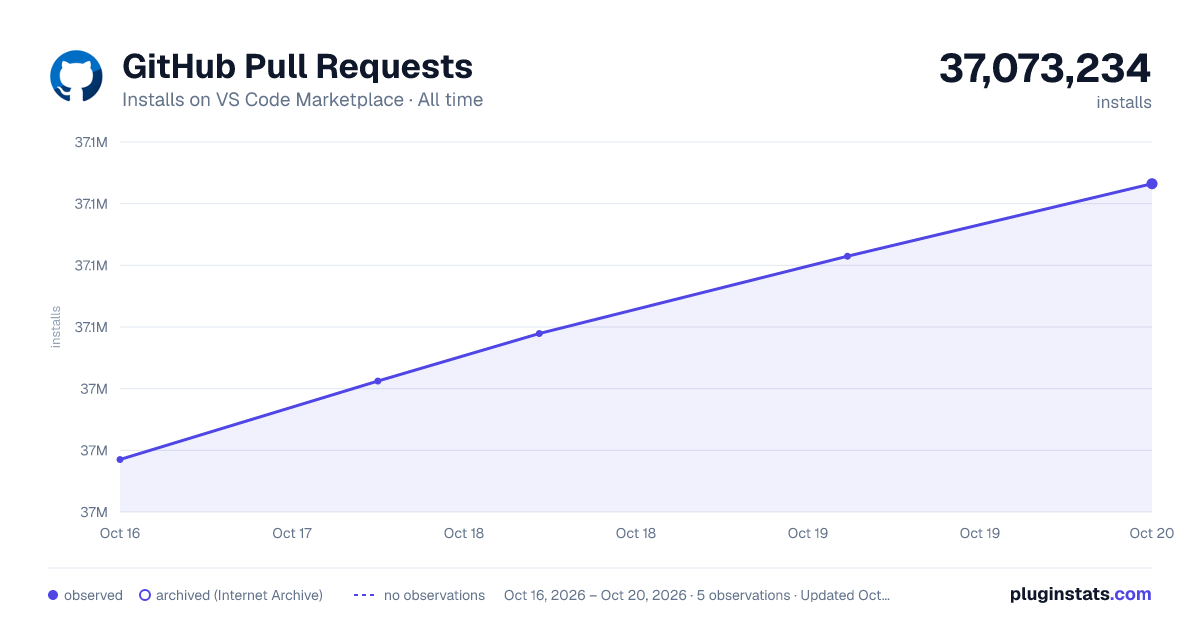Open the pluginstats.com link

(1081, 594)
